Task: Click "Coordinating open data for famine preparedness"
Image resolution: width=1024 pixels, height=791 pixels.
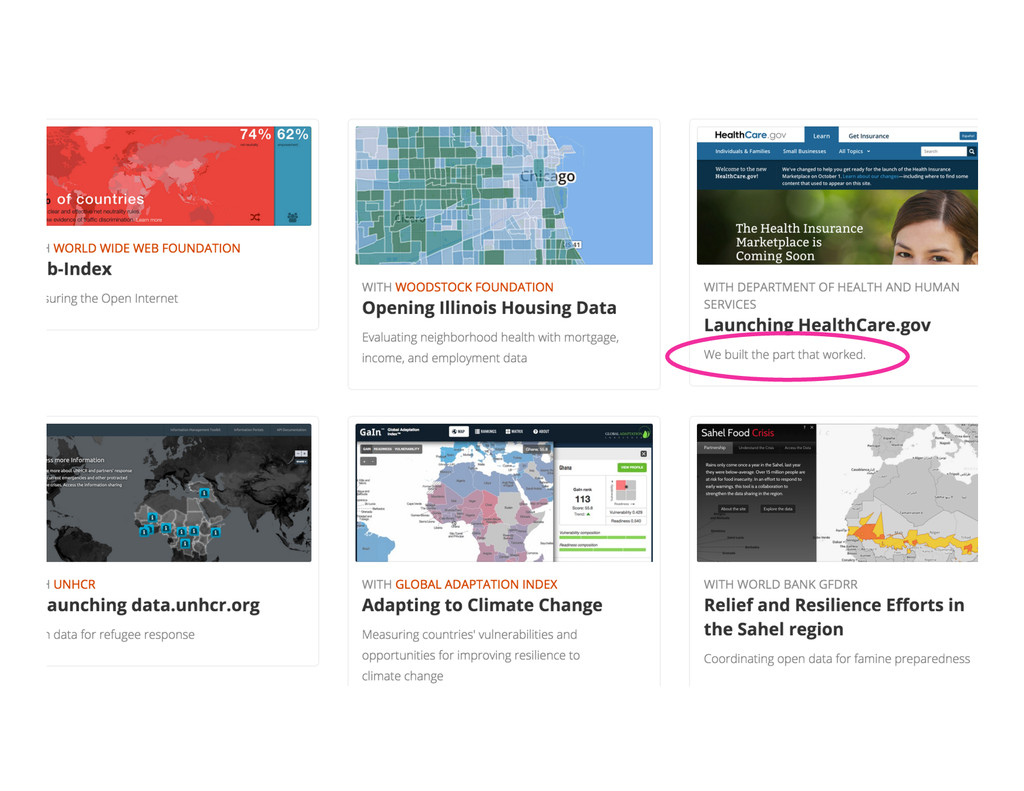Action: tap(837, 658)
